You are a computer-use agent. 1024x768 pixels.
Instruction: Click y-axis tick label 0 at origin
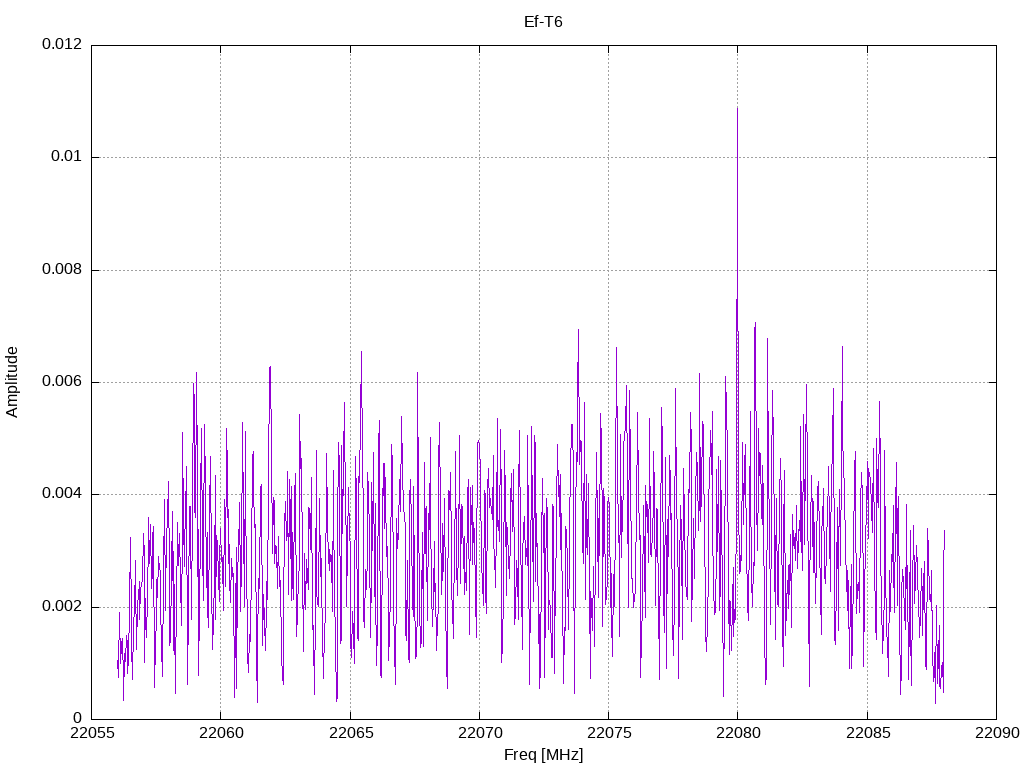coord(78,719)
